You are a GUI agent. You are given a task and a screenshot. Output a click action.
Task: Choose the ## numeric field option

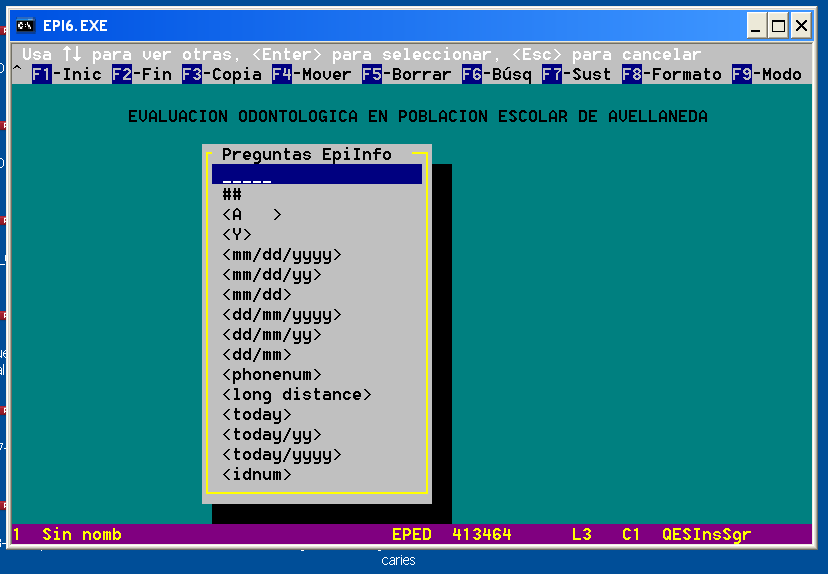[232, 194]
